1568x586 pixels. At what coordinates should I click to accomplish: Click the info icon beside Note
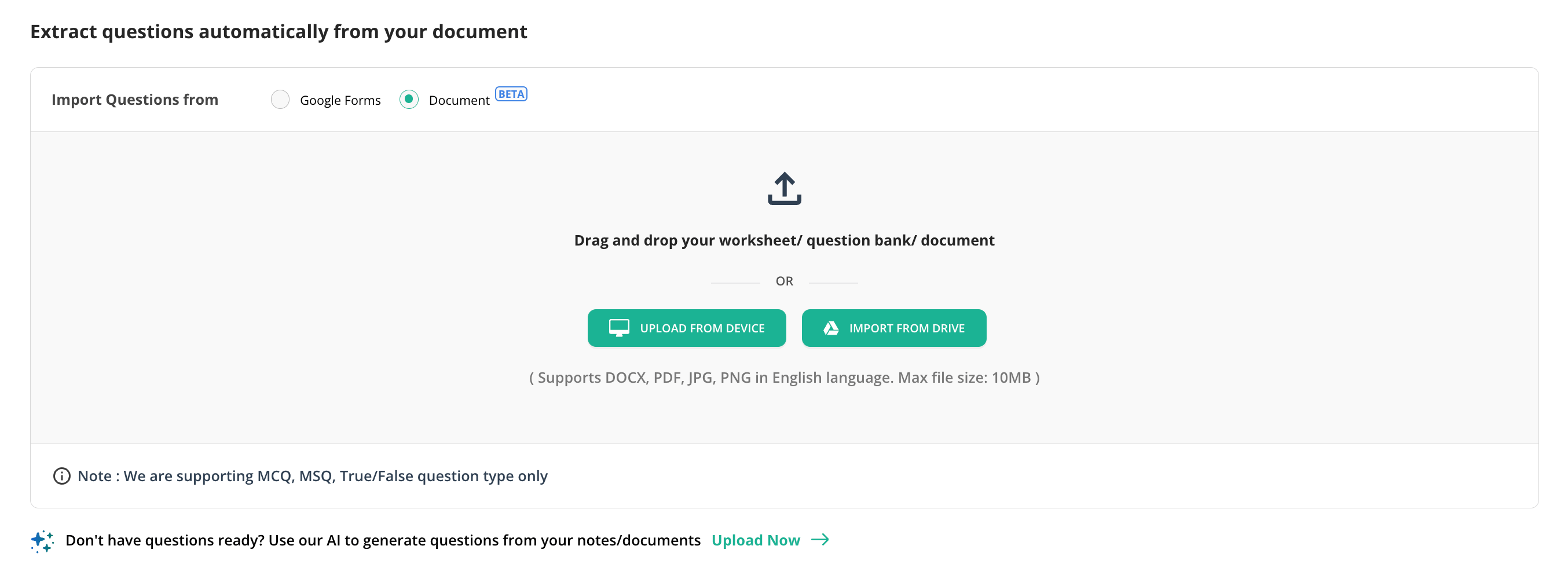(x=61, y=476)
